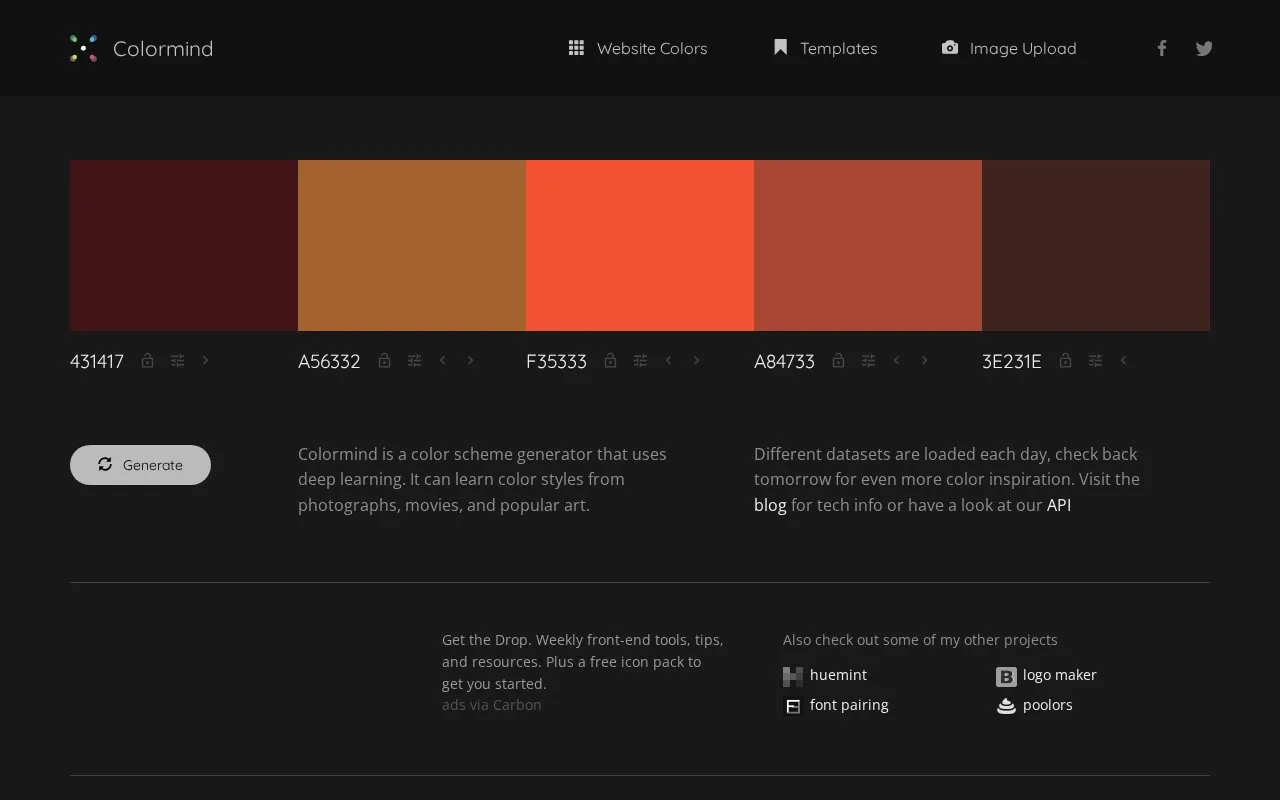Visit the huemint project
This screenshot has height=800, width=1280.
tap(825, 675)
